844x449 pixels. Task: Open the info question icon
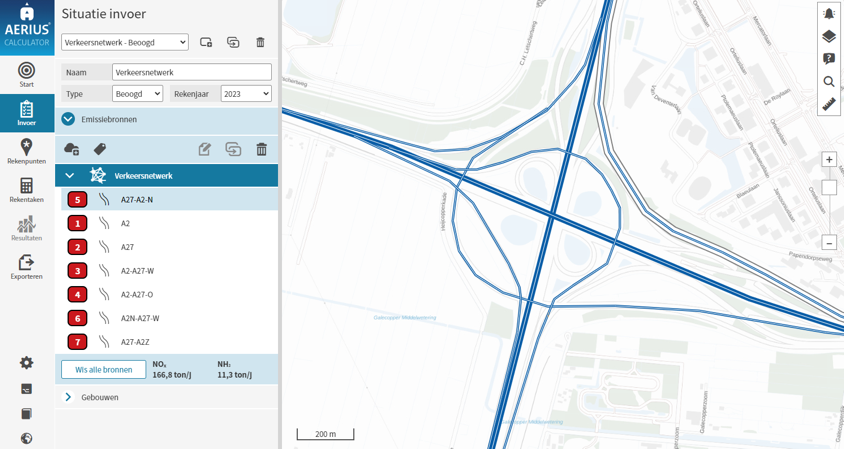(829, 59)
